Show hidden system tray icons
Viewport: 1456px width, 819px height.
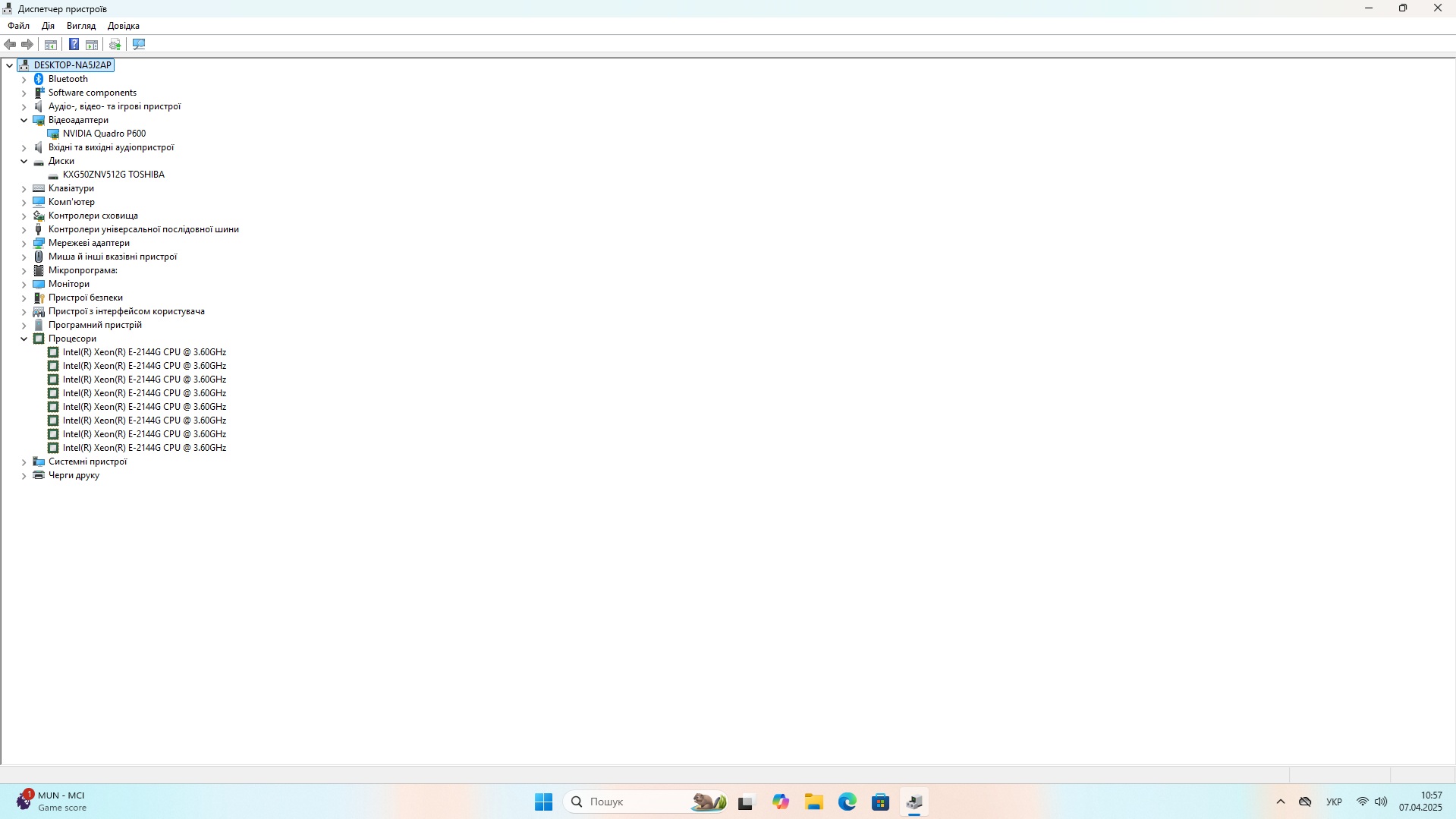(x=1281, y=802)
